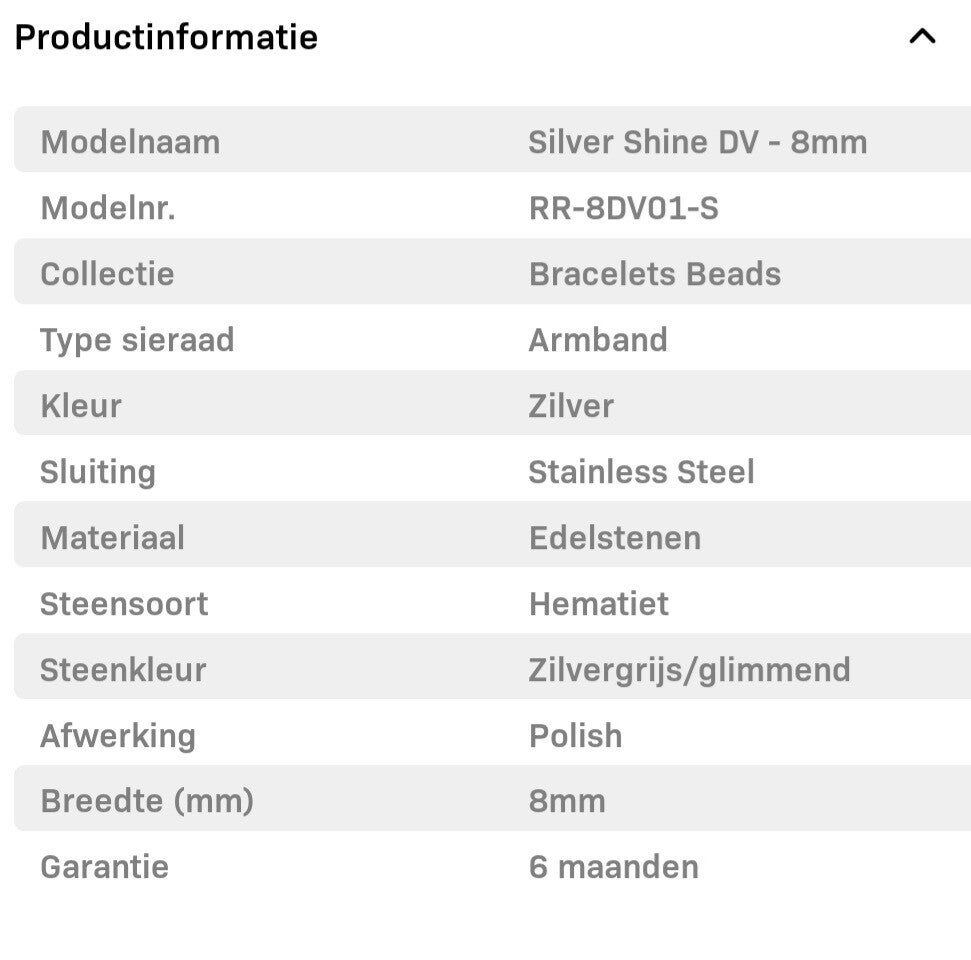This screenshot has height=960, width=971.
Task: Click the Zilver color value
Action: (571, 406)
